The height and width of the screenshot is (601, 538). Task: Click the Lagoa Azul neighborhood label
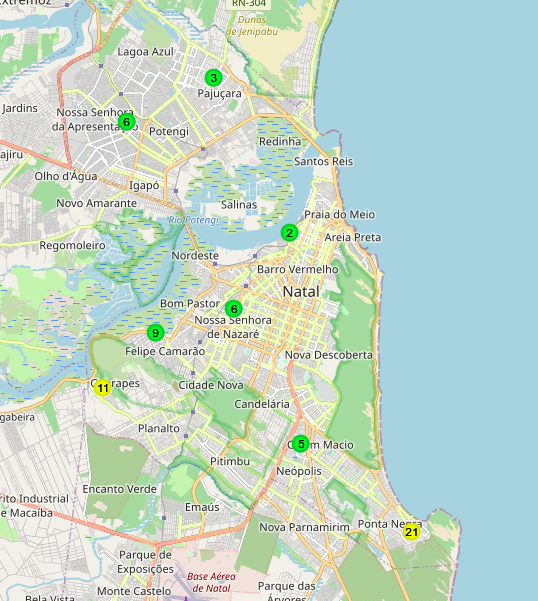point(145,51)
